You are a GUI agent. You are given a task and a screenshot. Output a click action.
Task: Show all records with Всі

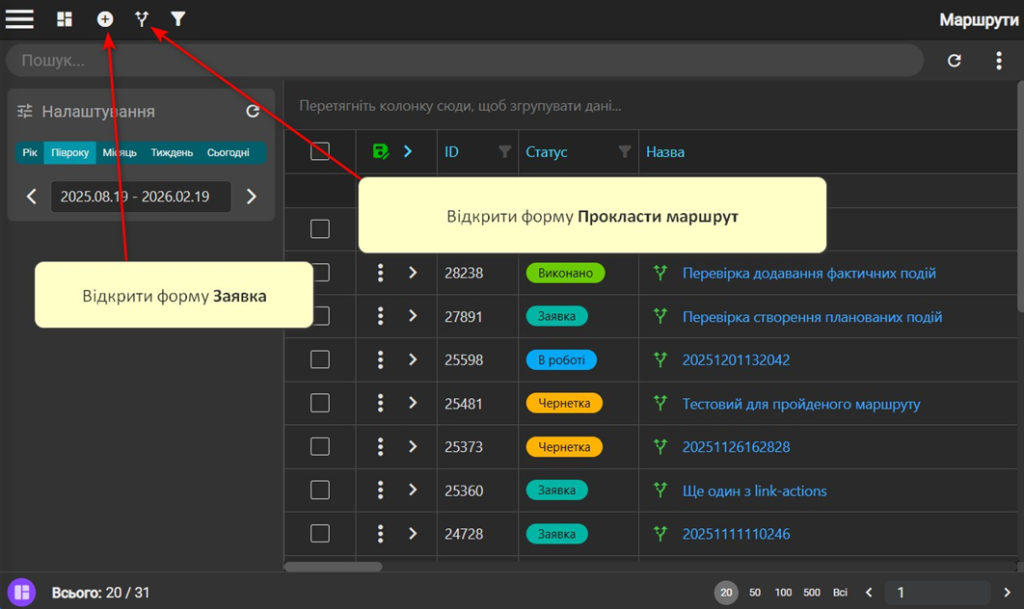click(840, 592)
